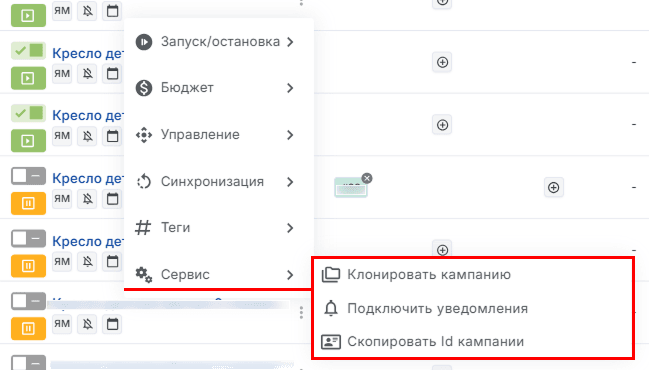Screen dimensions: 649x370
Task: Open calendar icon in blurred-name row
Action: pos(112,324)
